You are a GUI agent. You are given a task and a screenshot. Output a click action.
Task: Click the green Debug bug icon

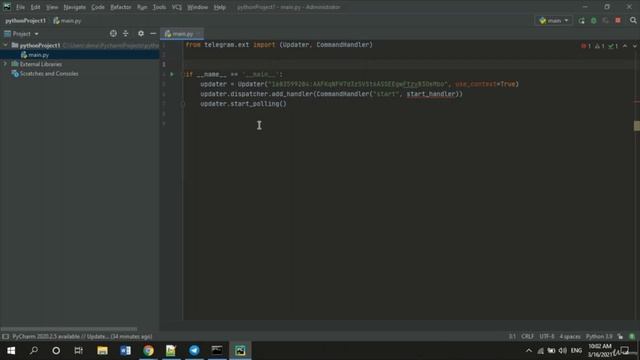pos(593,20)
